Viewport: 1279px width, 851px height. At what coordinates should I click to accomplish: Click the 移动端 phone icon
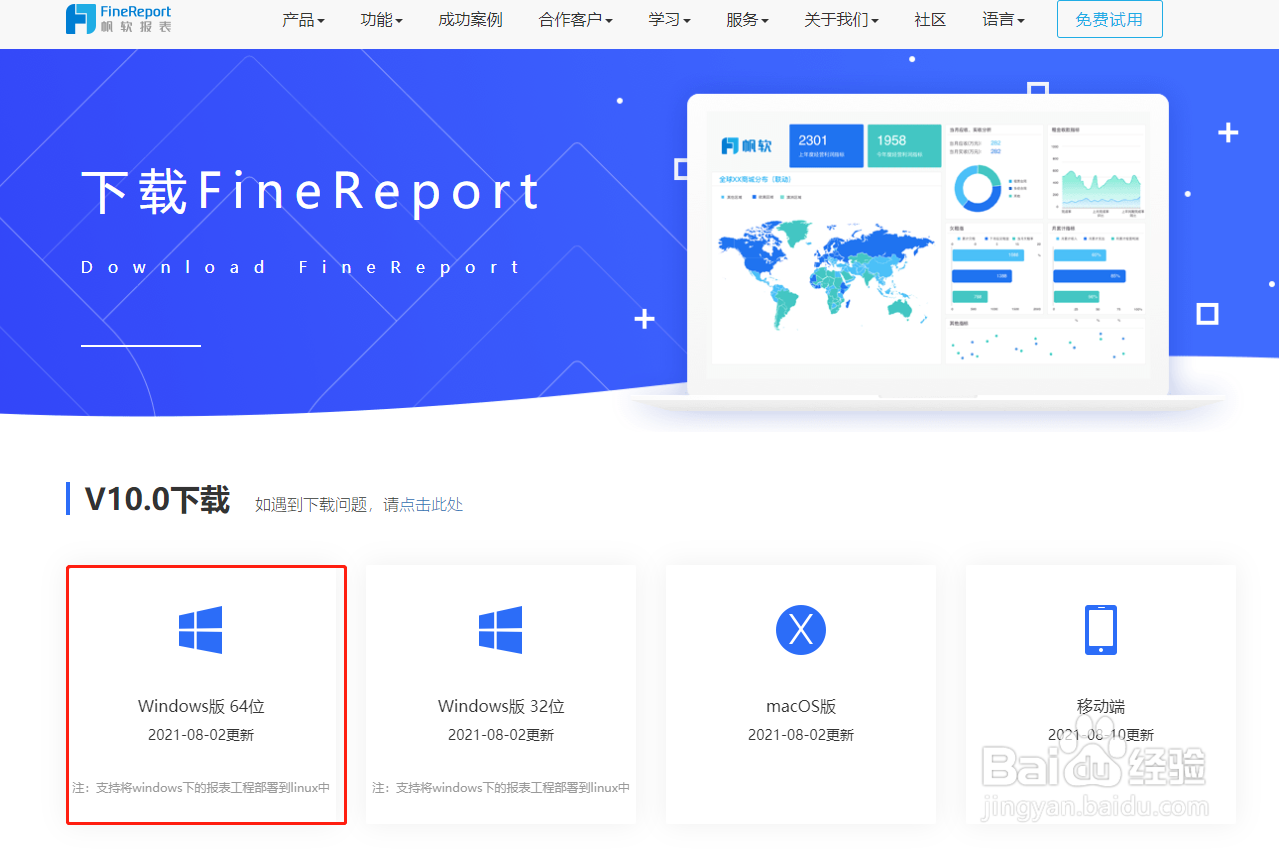(1101, 630)
